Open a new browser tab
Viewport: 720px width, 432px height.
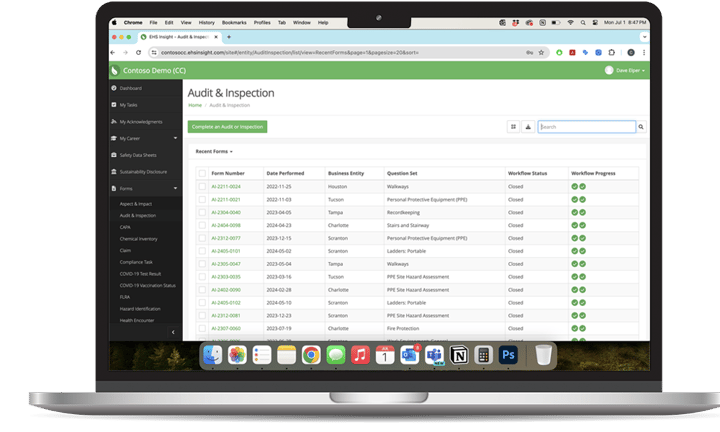[x=229, y=37]
